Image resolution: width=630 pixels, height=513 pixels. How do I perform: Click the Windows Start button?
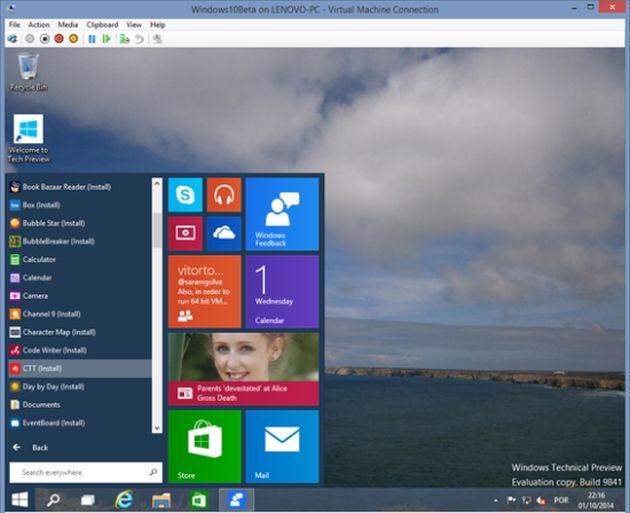[x=20, y=500]
